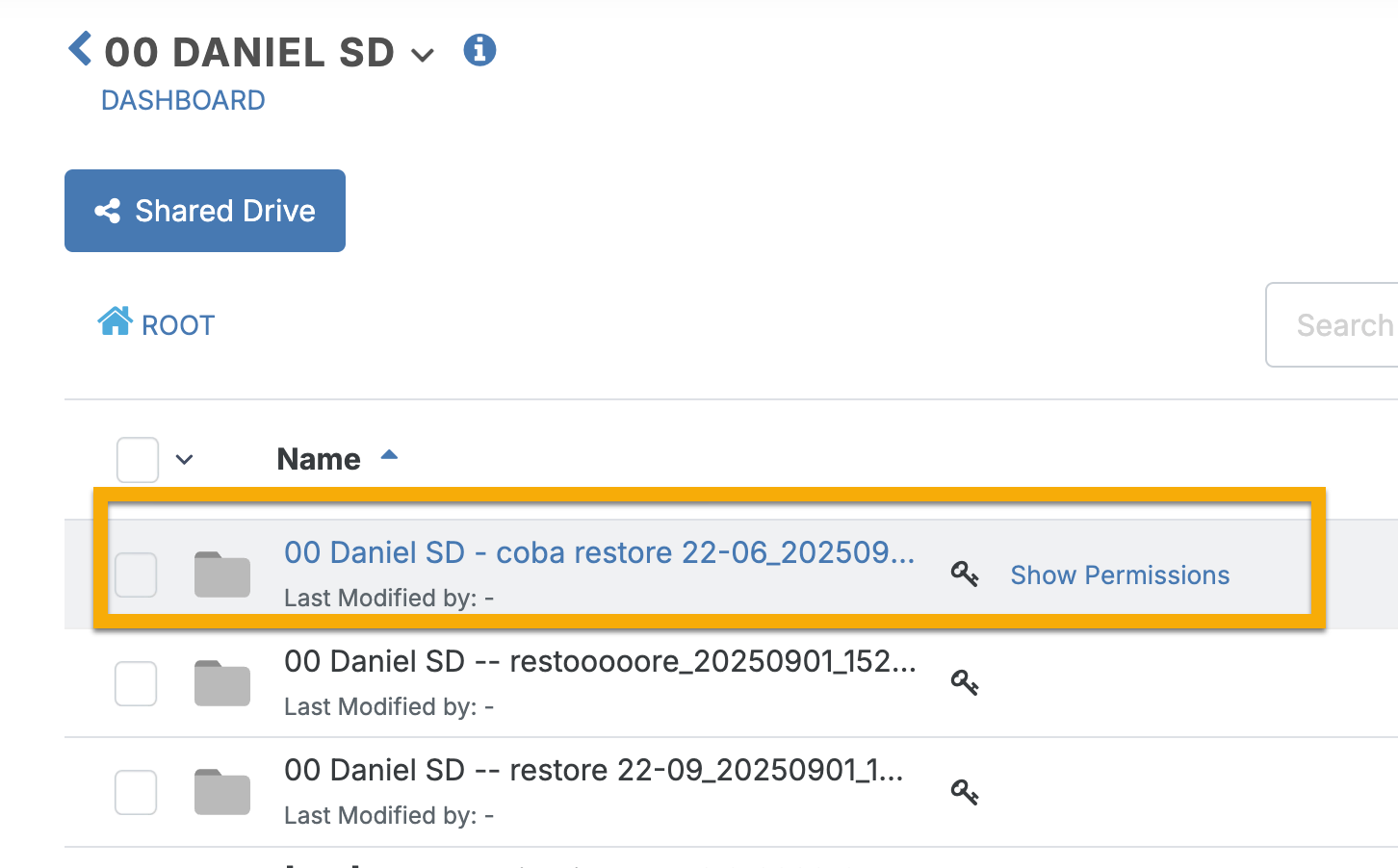Click key icon for restore 22-09 folder
Image resolution: width=1398 pixels, height=868 pixels.
coord(965,792)
